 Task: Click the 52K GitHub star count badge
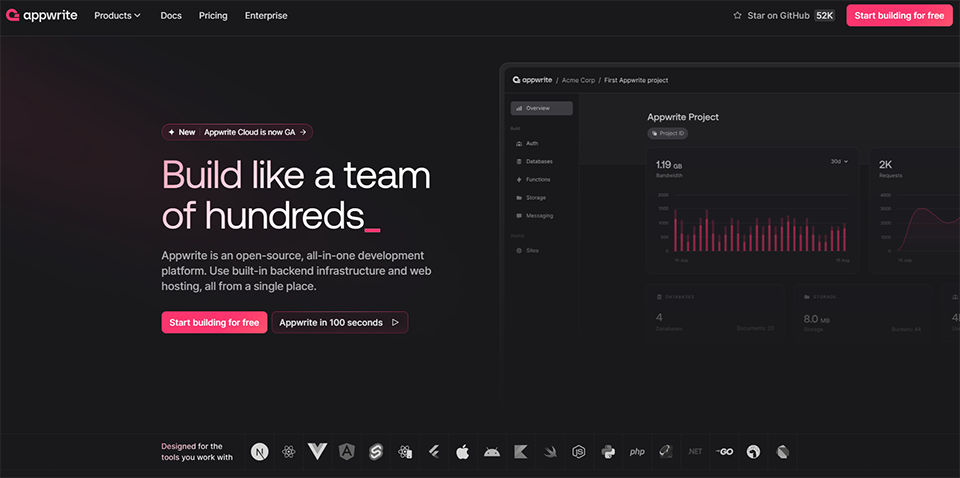(x=825, y=16)
